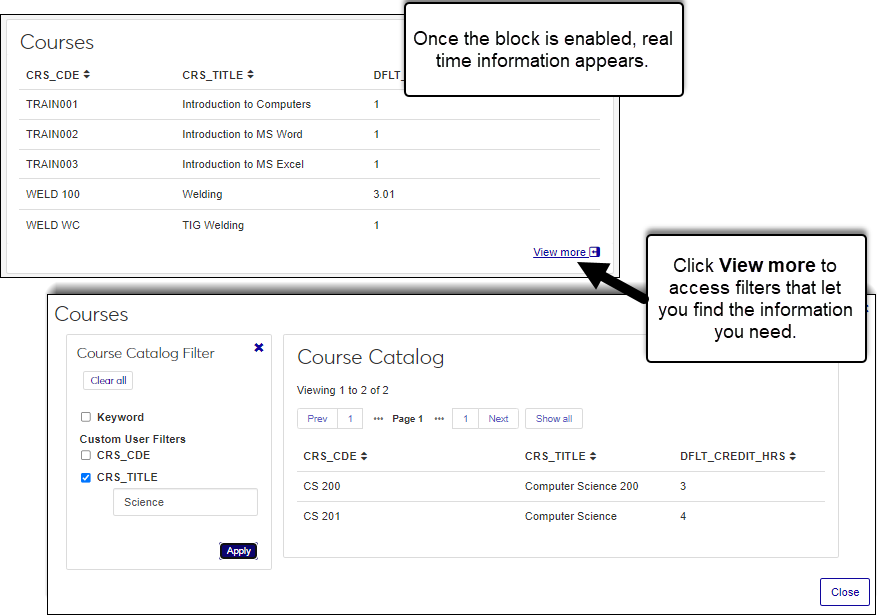
Task: Select Introduction to Computers title
Action: coord(246,104)
